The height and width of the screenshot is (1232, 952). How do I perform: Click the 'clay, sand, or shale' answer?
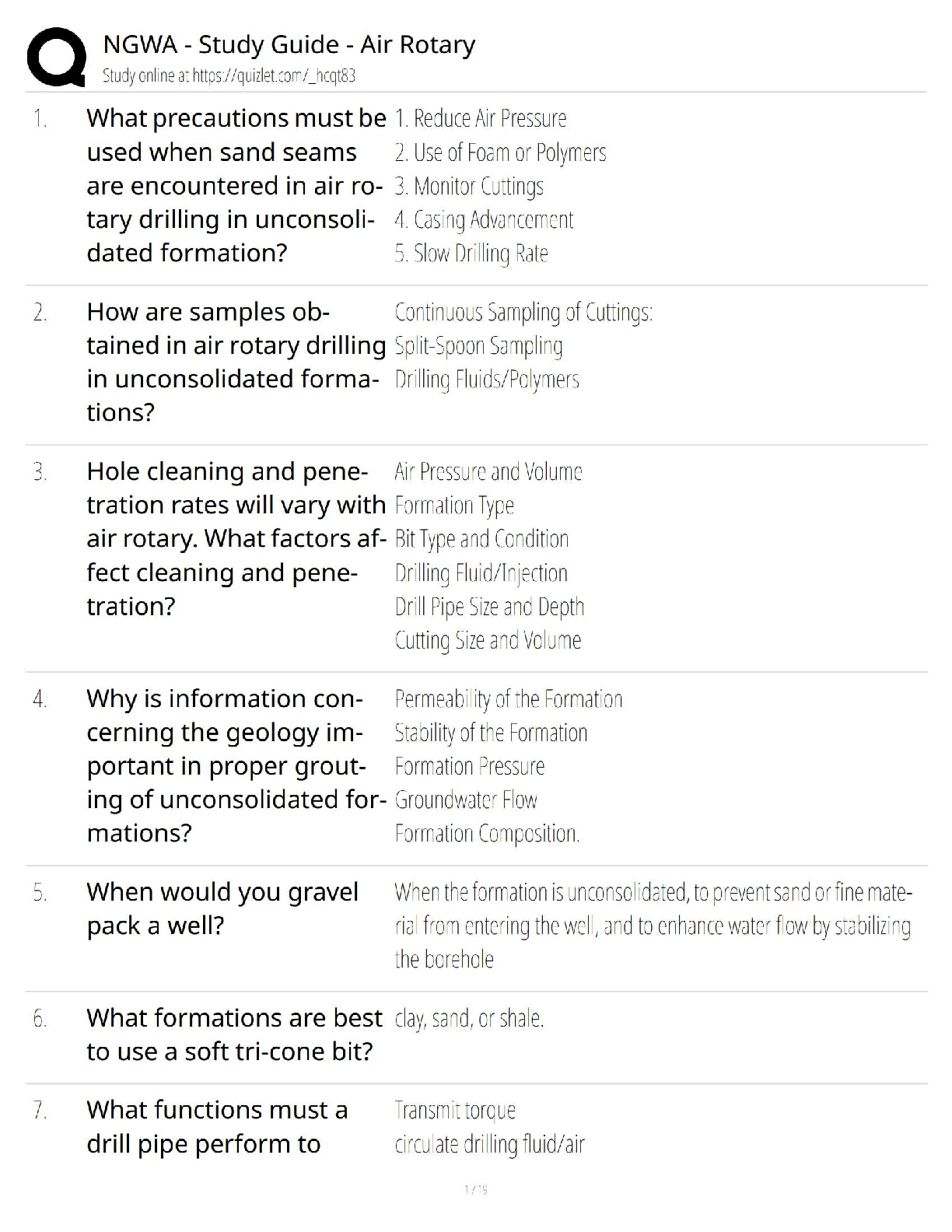[x=469, y=1018]
